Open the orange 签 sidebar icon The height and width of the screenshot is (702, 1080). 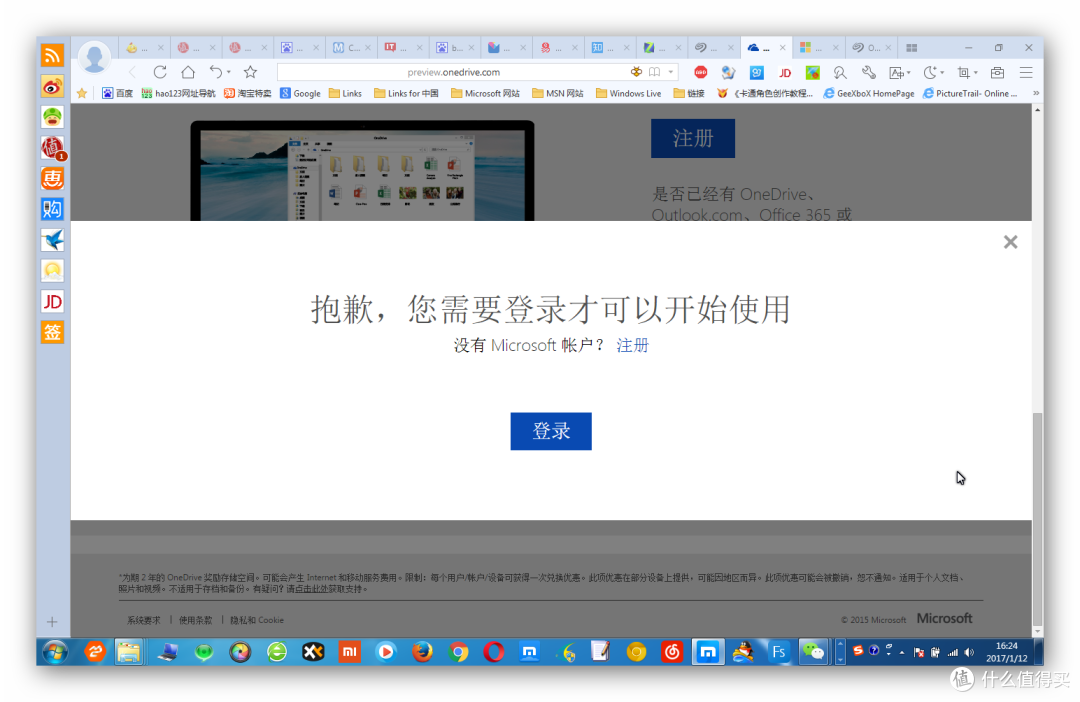pyautogui.click(x=52, y=332)
